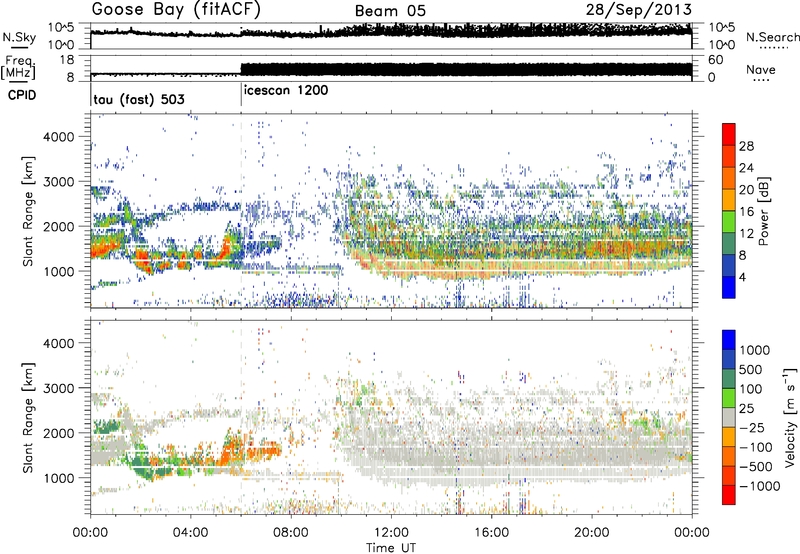Click the blue top of the Velocity color bar
Viewport: 800px width, 554px height.
(x=729, y=340)
